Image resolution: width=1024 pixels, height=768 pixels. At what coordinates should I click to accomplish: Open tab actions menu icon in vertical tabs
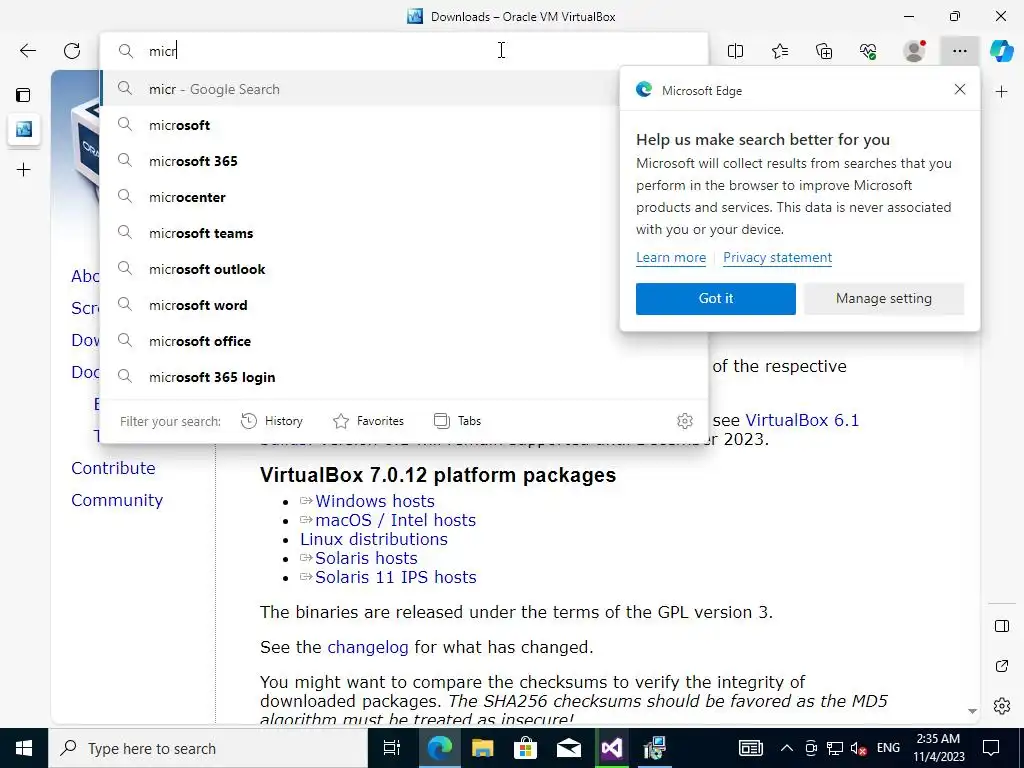click(x=24, y=95)
